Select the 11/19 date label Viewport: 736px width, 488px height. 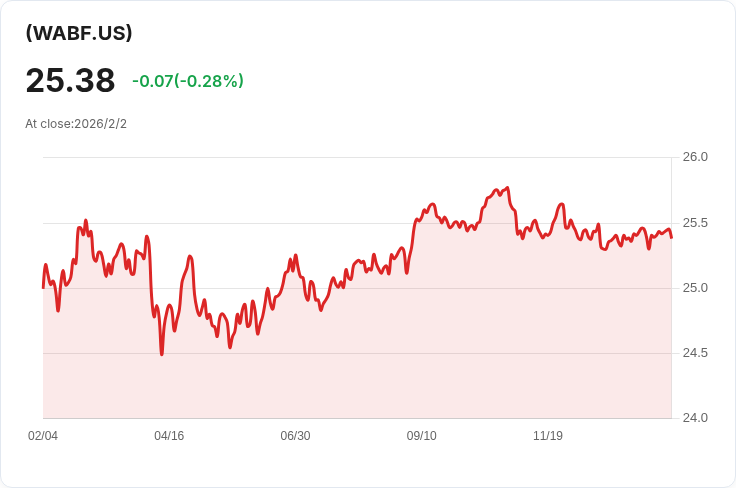click(x=548, y=436)
